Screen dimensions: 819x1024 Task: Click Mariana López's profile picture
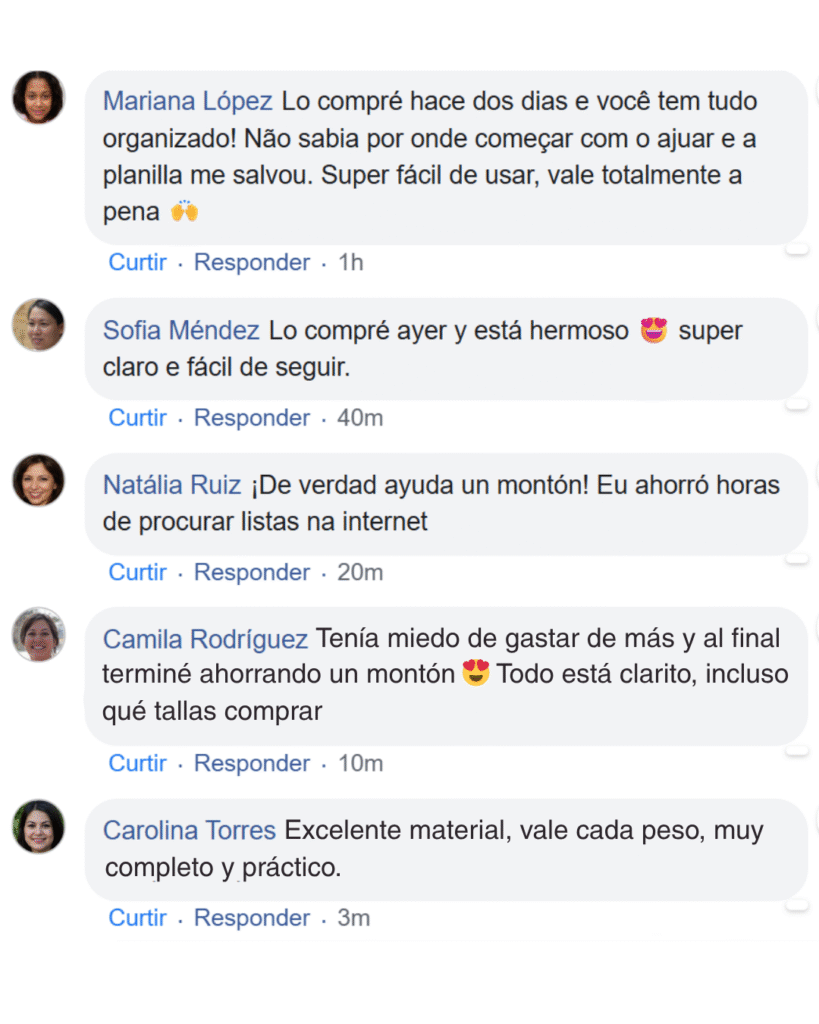pyautogui.click(x=38, y=97)
